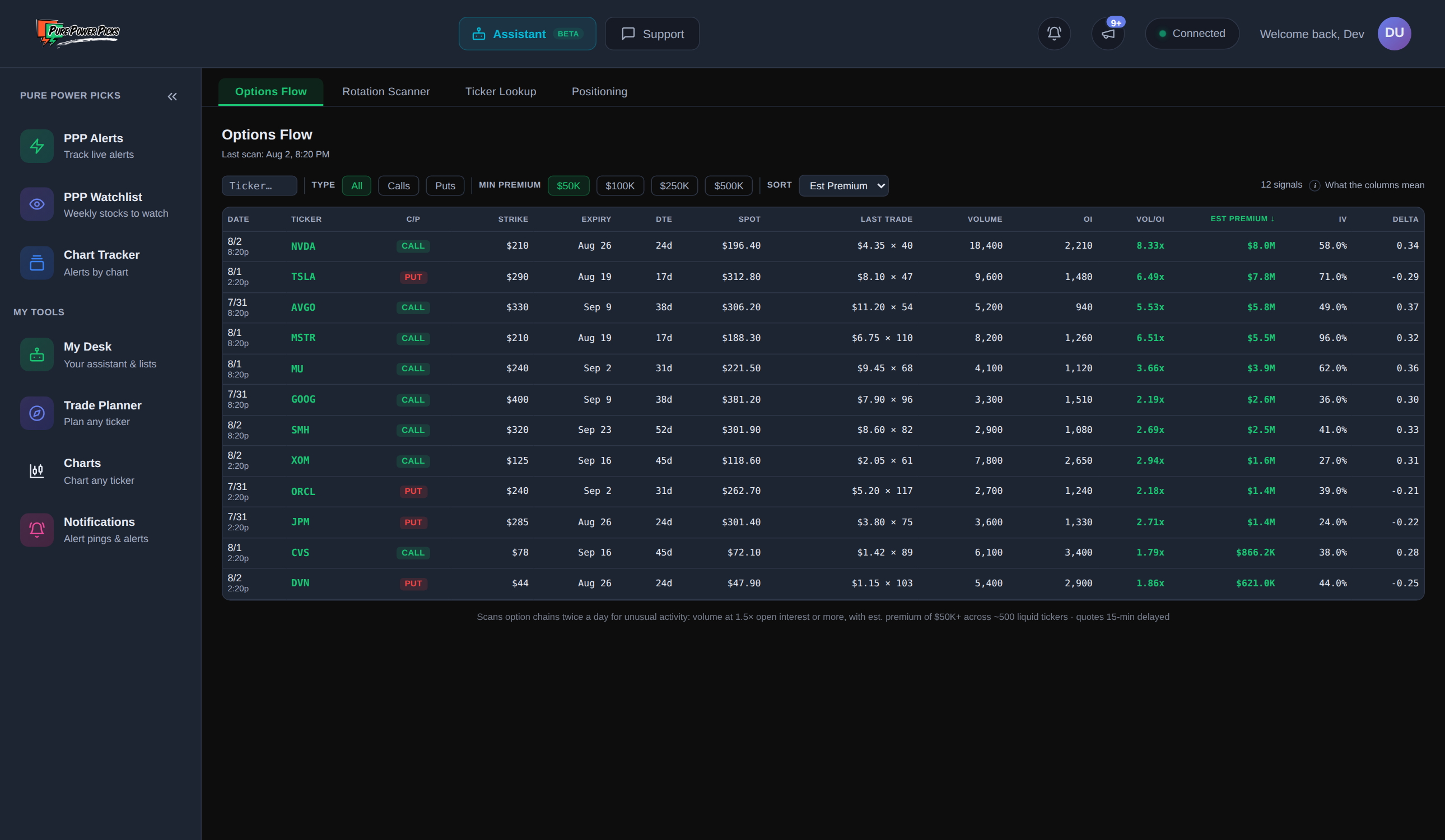This screenshot has height=840, width=1445.
Task: Click the MSTR ticker symbol
Action: pos(303,338)
